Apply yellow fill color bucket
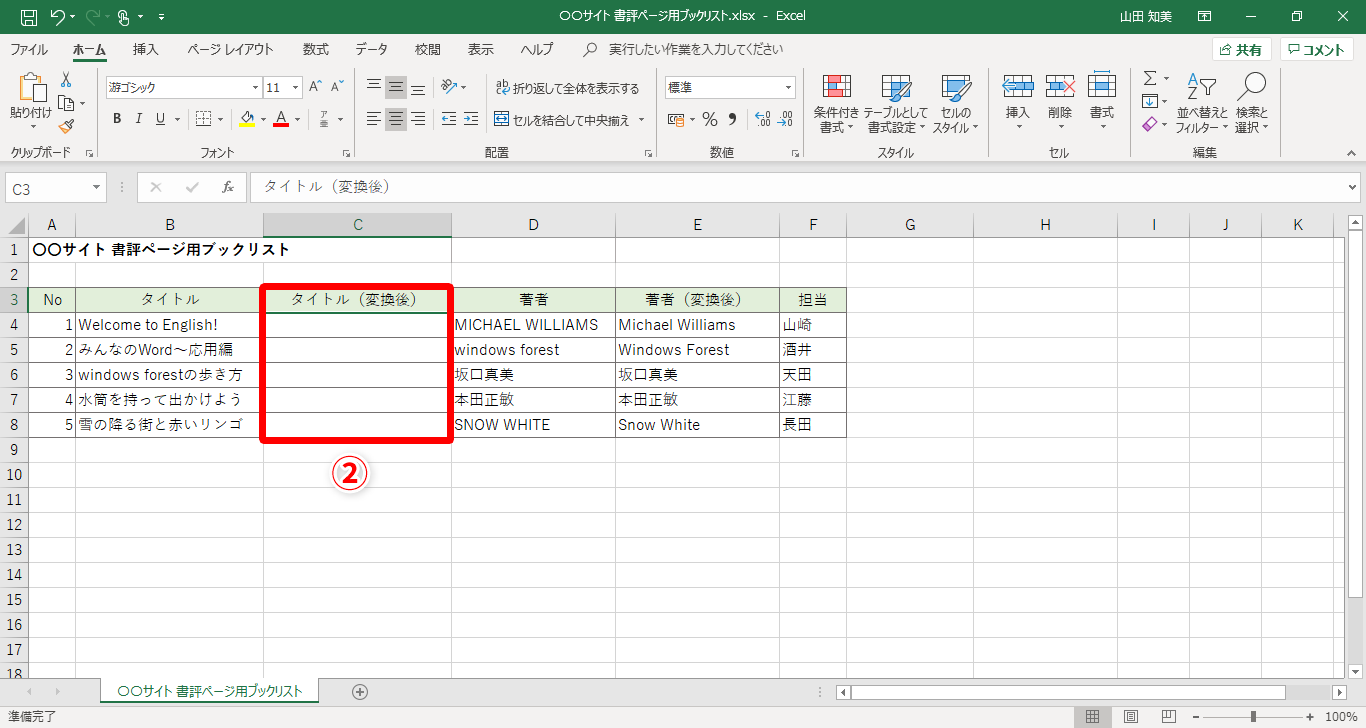Image resolution: width=1366 pixels, height=728 pixels. pyautogui.click(x=248, y=119)
